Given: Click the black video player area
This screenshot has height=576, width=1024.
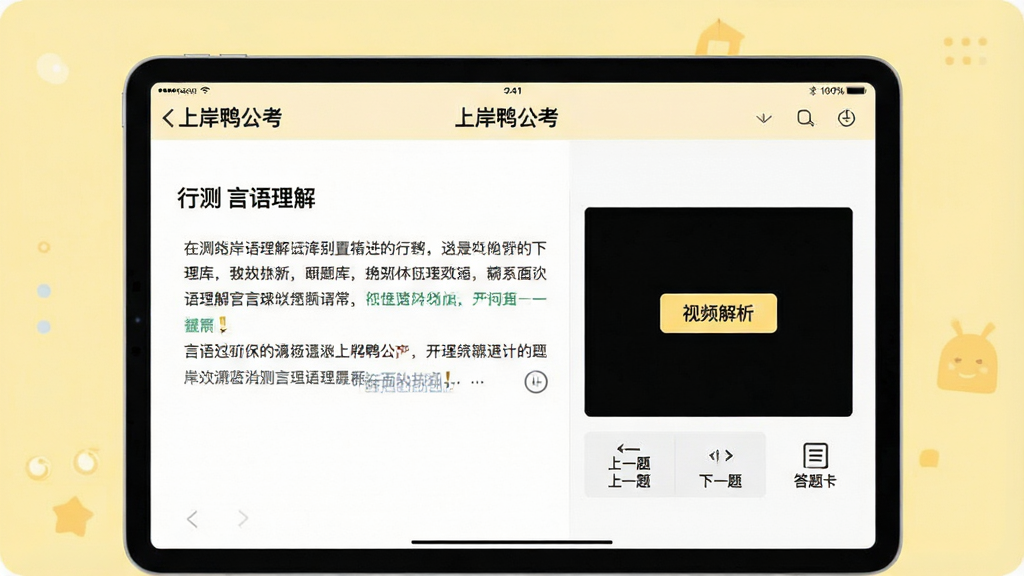Looking at the screenshot, I should tap(718, 312).
